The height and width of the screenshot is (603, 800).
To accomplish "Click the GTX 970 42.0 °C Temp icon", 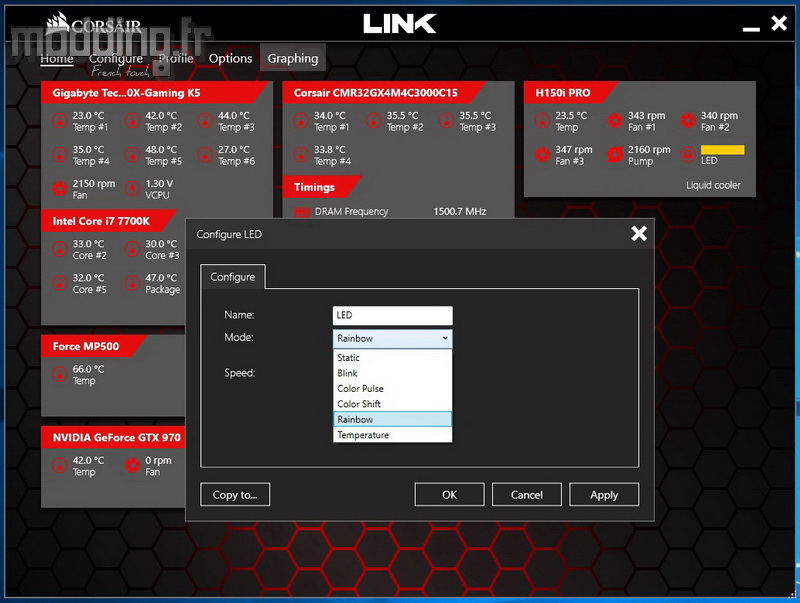I will [x=60, y=466].
